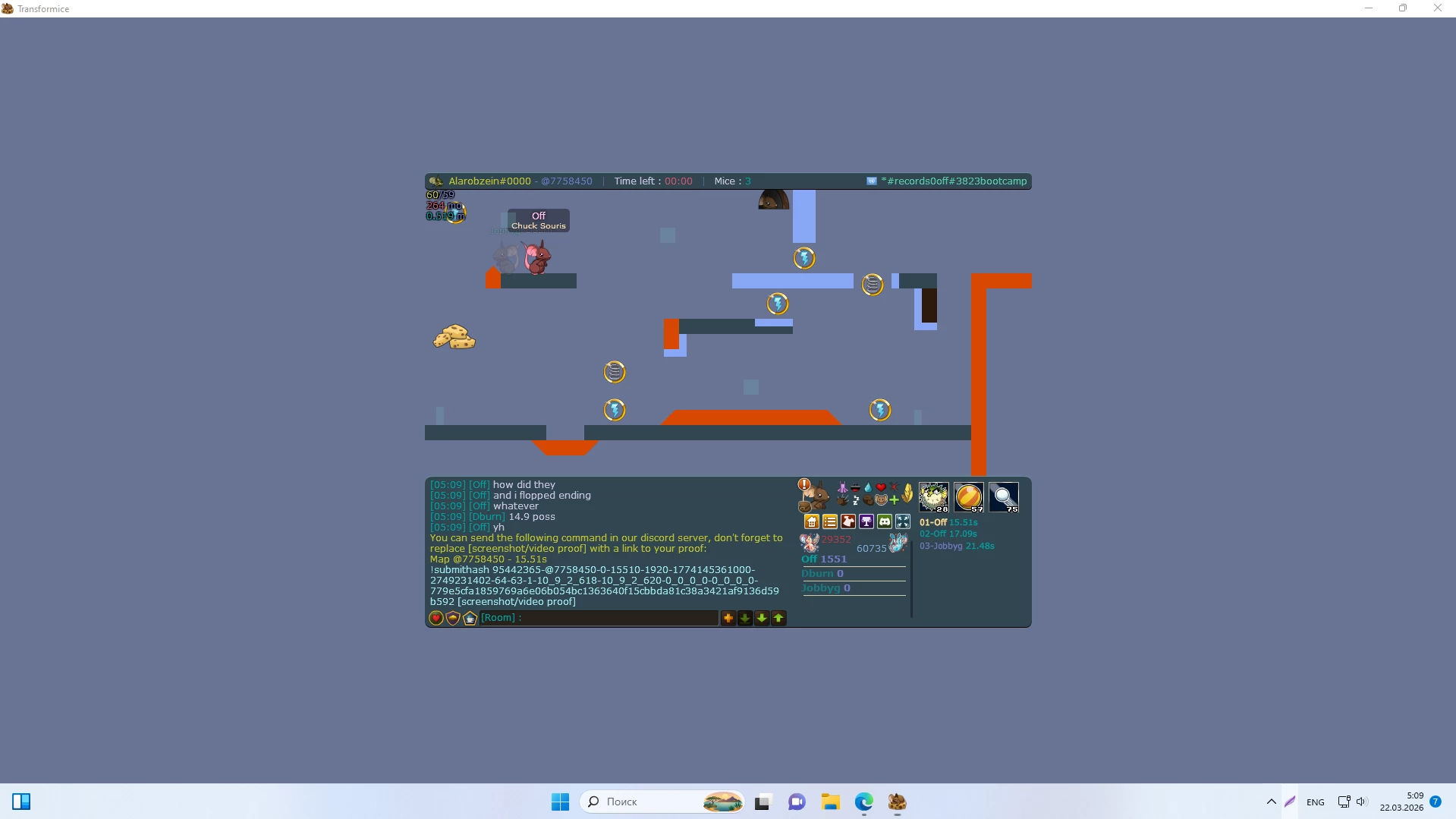The width and height of the screenshot is (1456, 819).
Task: Click the taskbar search box Поиск
Action: point(662,802)
